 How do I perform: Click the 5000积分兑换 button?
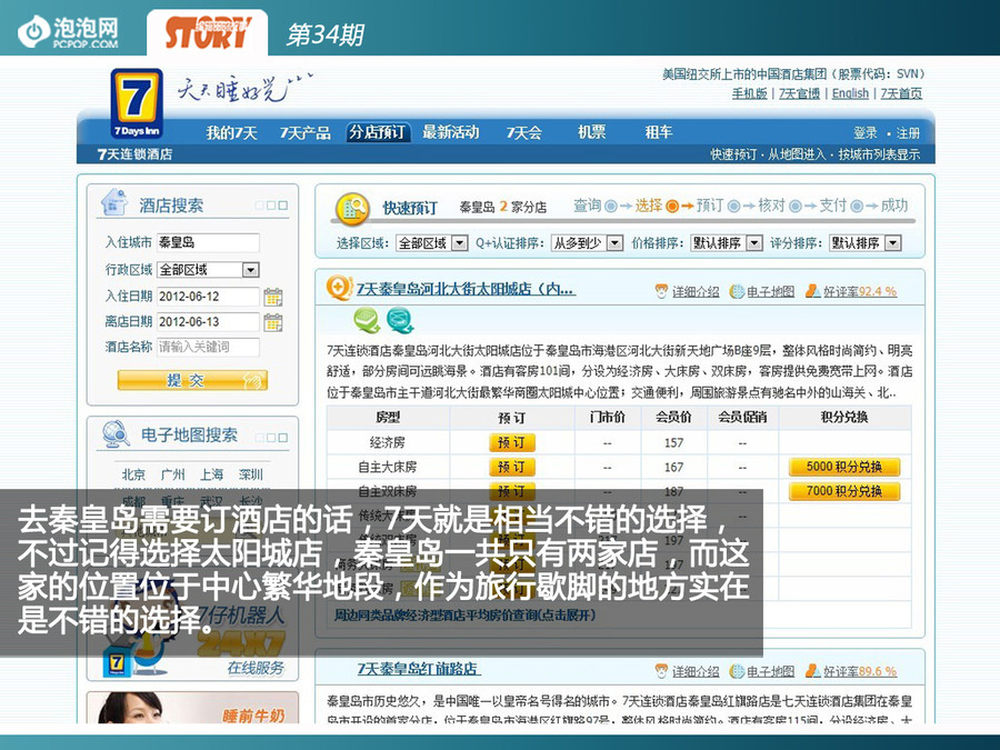844,467
